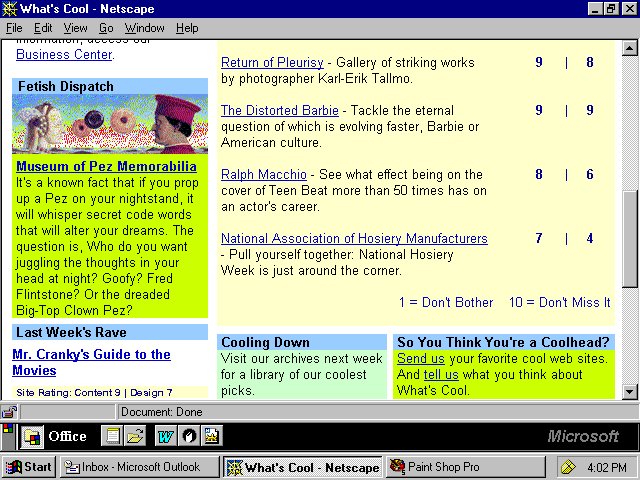Click the New Office Document icon

point(112,436)
